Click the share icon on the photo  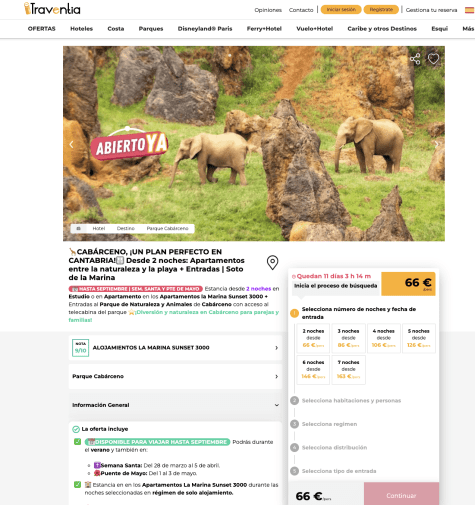(415, 59)
